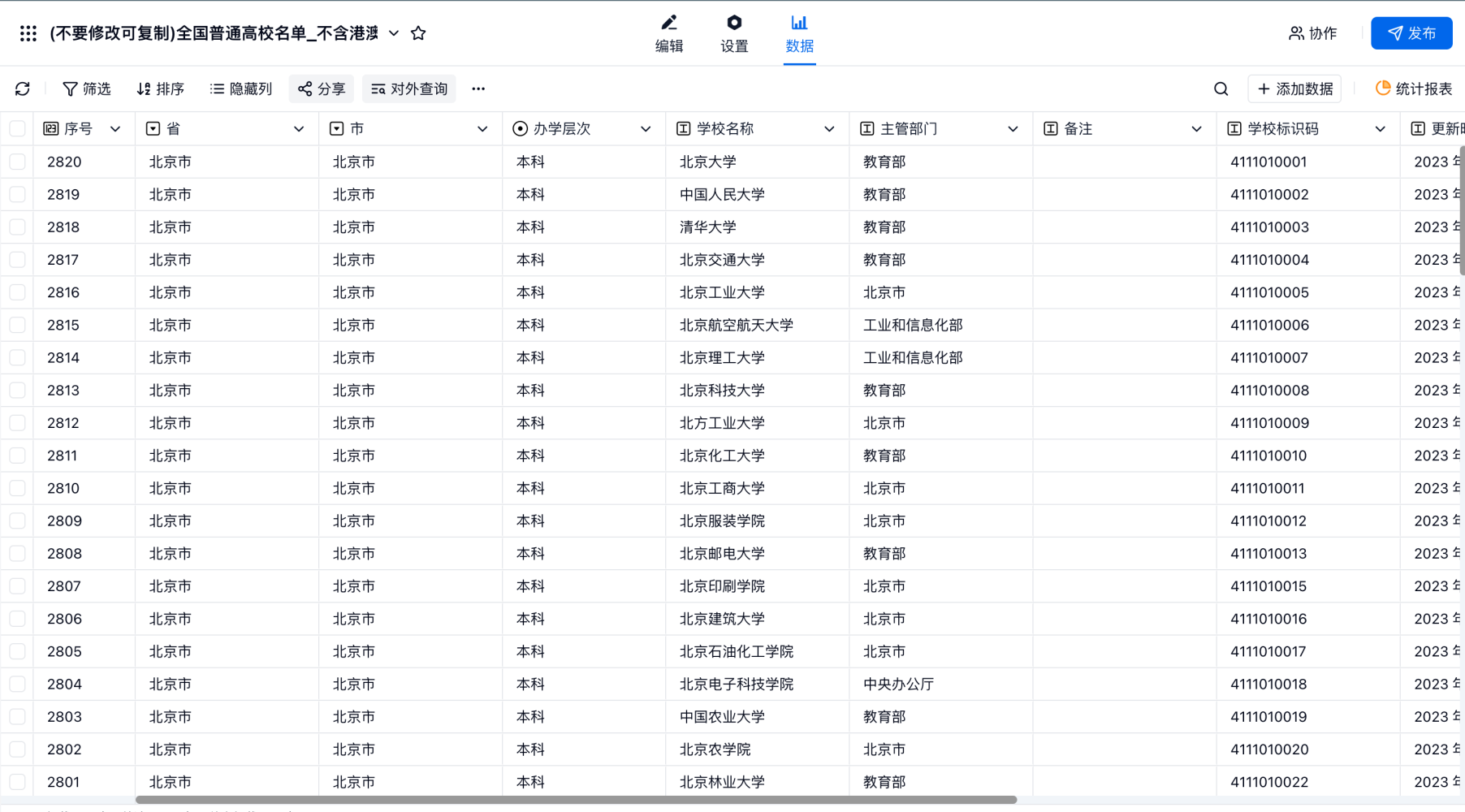Click the 市 column type icon
Image resolution: width=1465 pixels, height=812 pixels.
pos(336,128)
